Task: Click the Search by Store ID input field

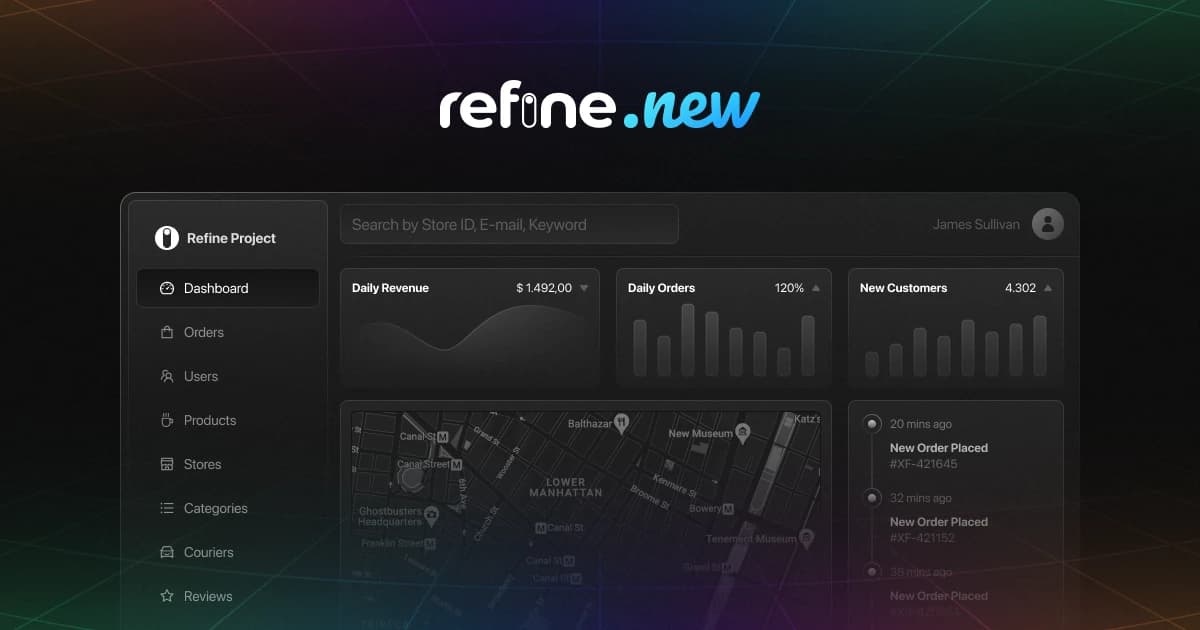Action: pyautogui.click(x=508, y=224)
